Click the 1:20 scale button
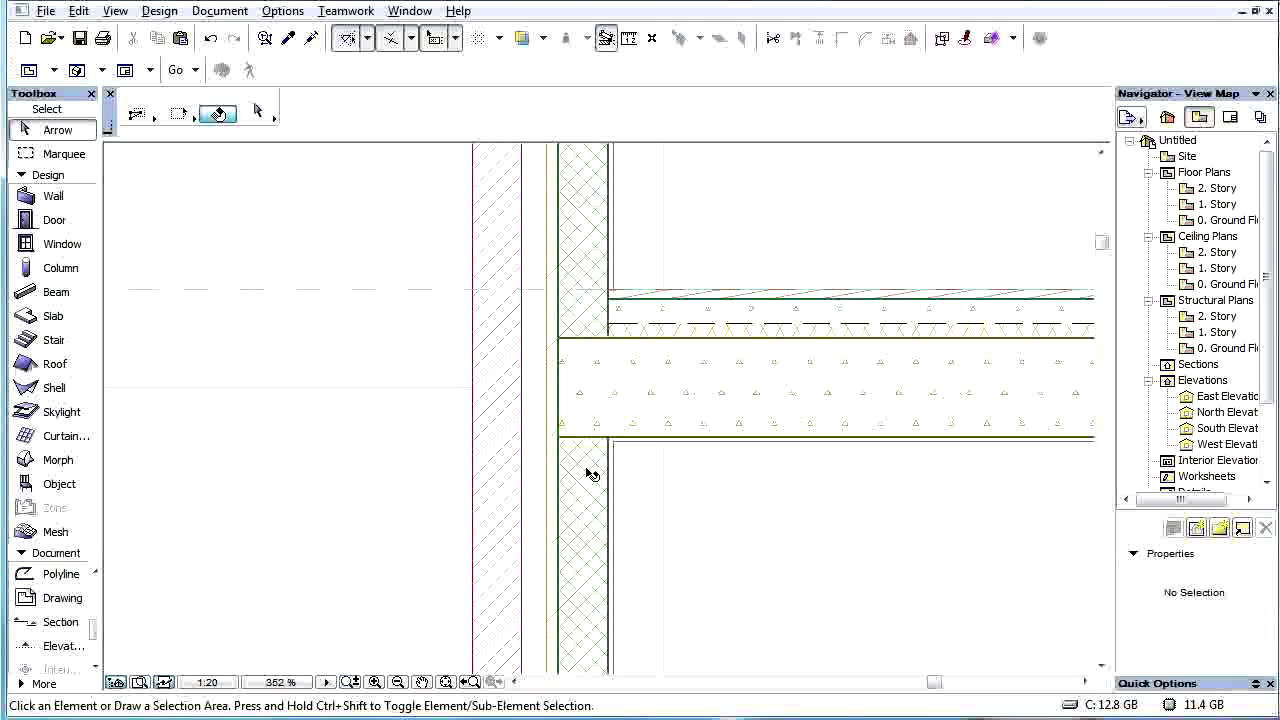The height and width of the screenshot is (720, 1280). pyautogui.click(x=207, y=682)
